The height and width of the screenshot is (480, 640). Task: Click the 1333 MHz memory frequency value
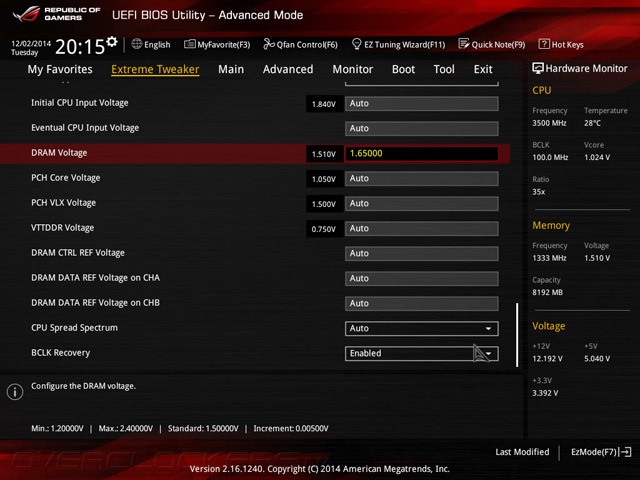tap(549, 258)
